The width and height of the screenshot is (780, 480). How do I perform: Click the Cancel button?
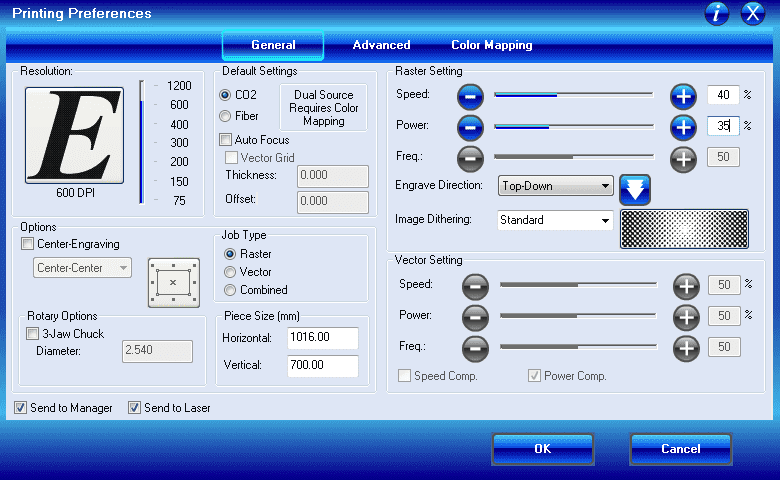(681, 449)
